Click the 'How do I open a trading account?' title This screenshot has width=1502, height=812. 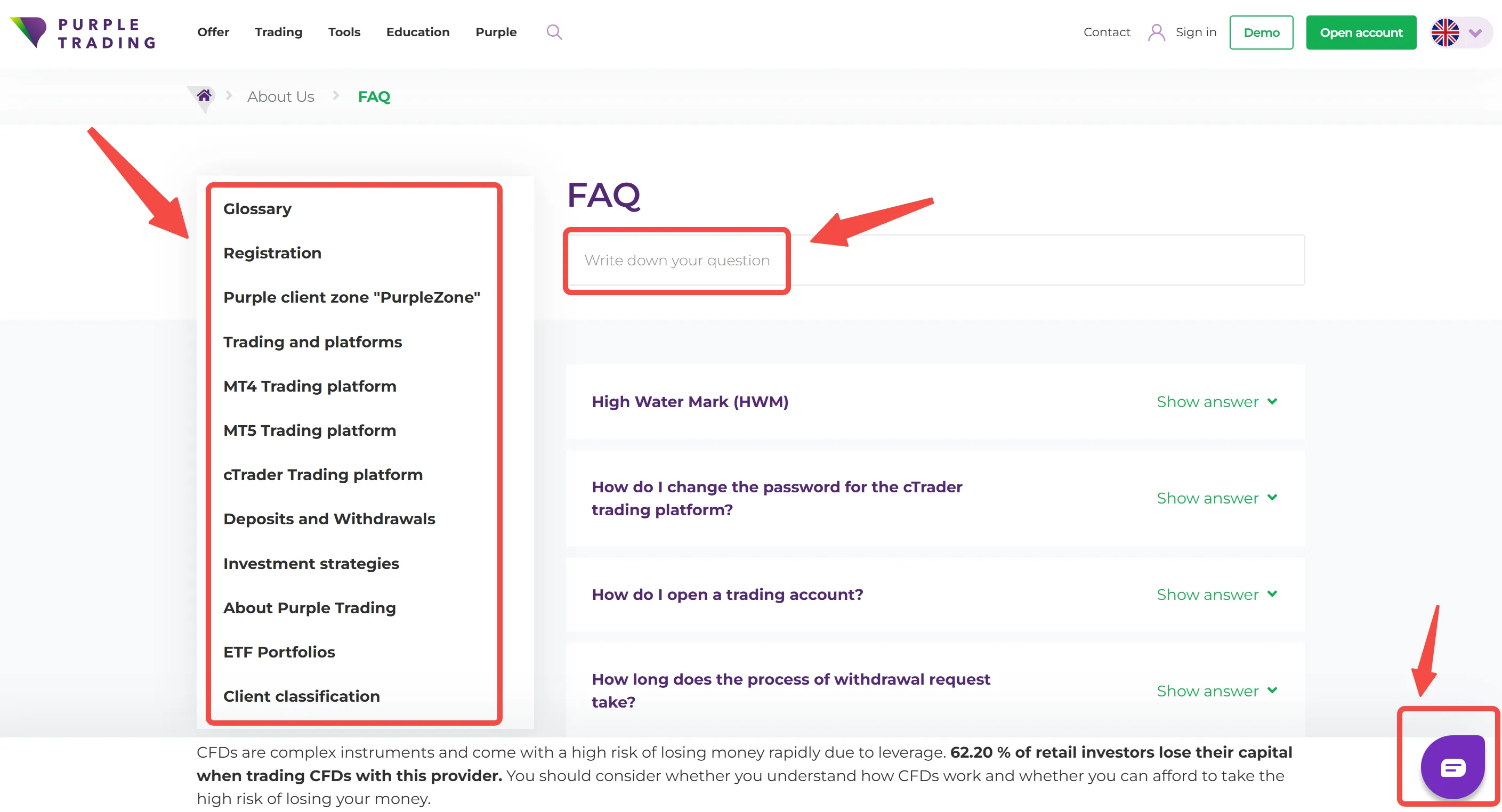pos(727,595)
